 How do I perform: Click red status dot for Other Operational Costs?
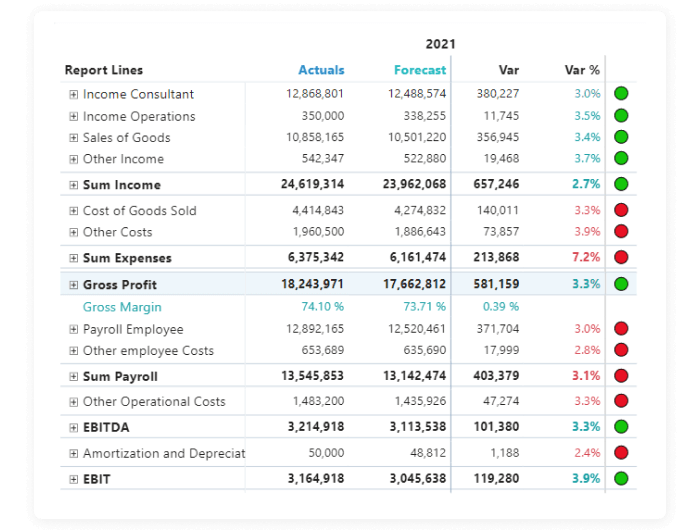pyautogui.click(x=621, y=401)
